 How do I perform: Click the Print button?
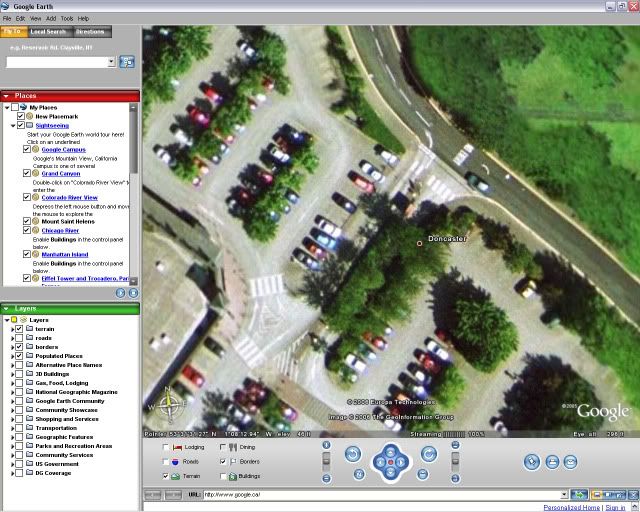tap(552, 462)
